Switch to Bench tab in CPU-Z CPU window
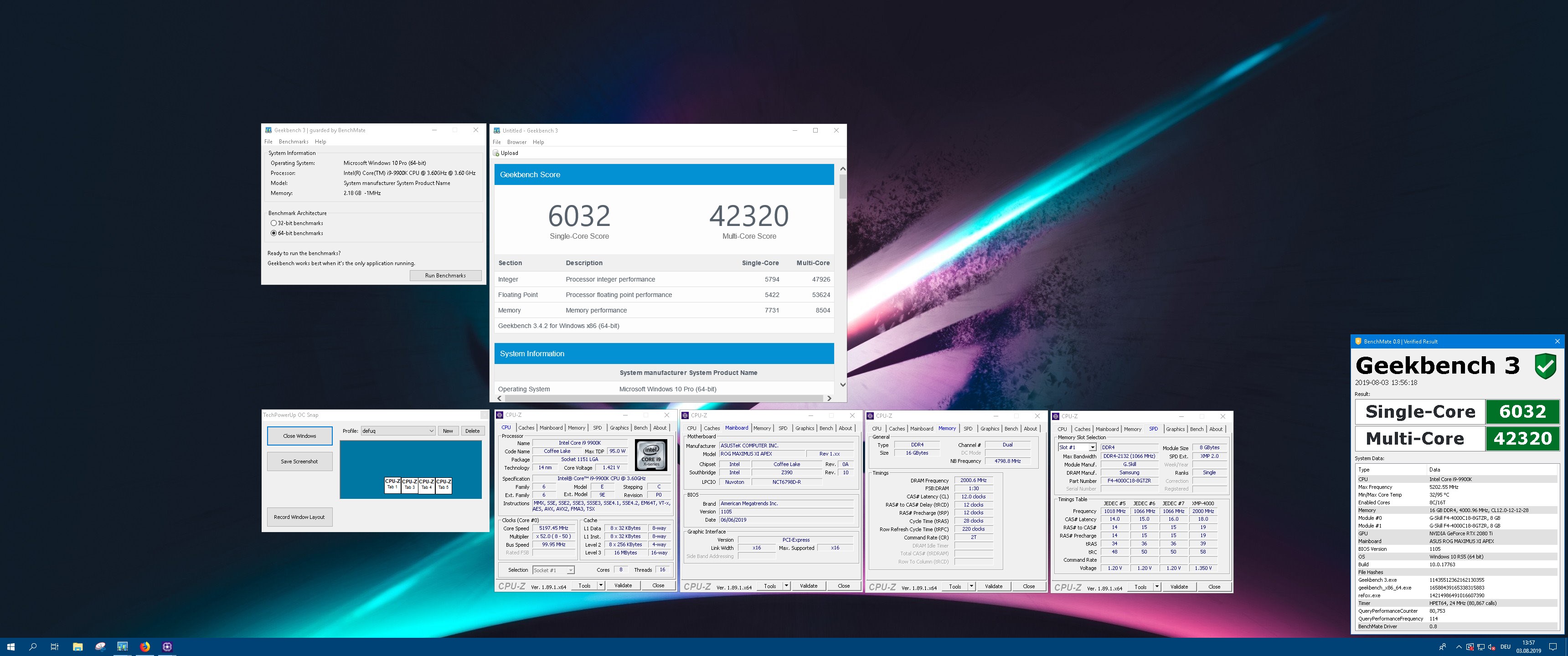Image resolution: width=1568 pixels, height=656 pixels. click(x=640, y=428)
